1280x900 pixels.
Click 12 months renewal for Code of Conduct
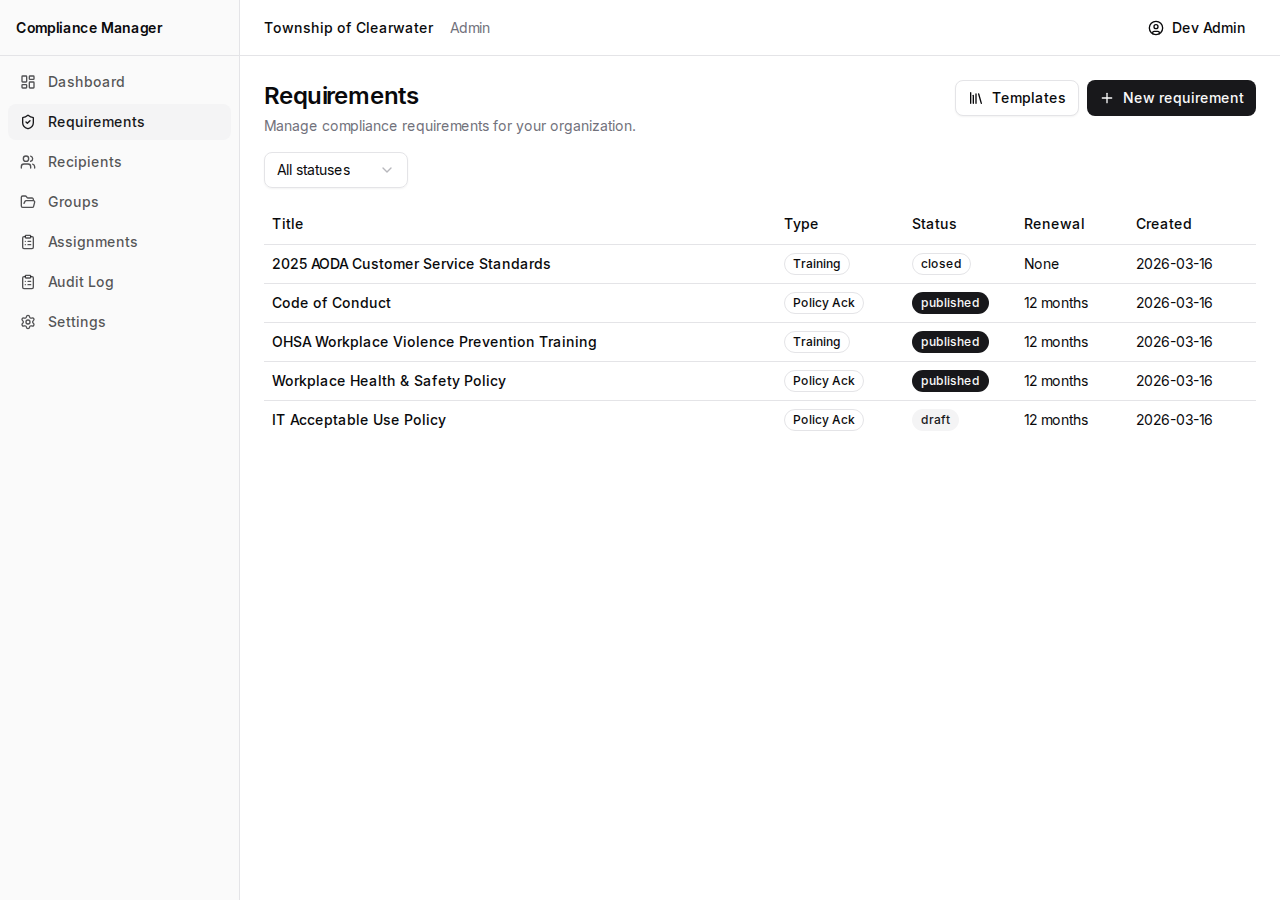pos(1056,303)
